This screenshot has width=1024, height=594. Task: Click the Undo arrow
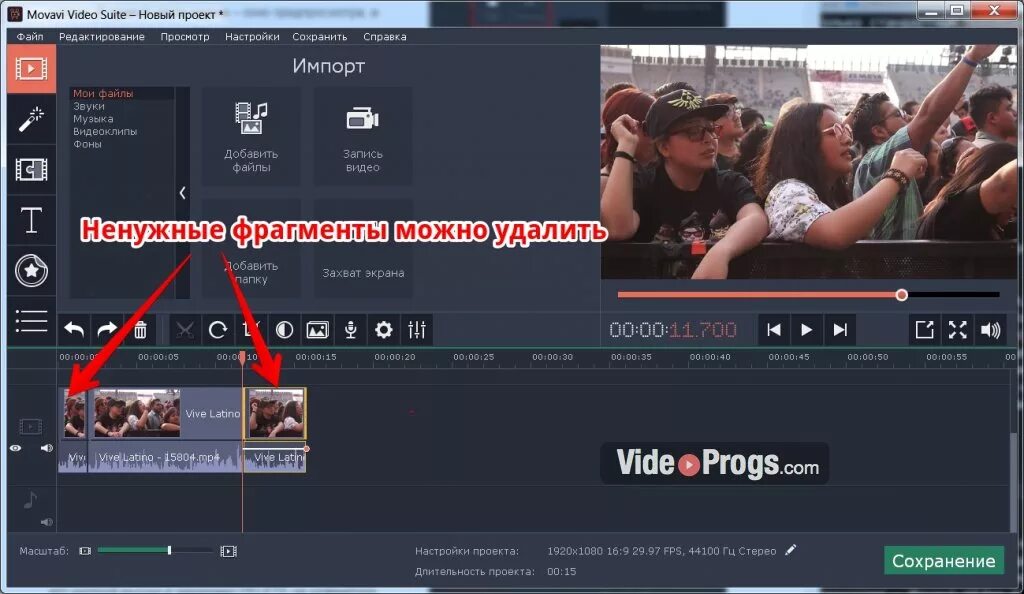tap(74, 330)
